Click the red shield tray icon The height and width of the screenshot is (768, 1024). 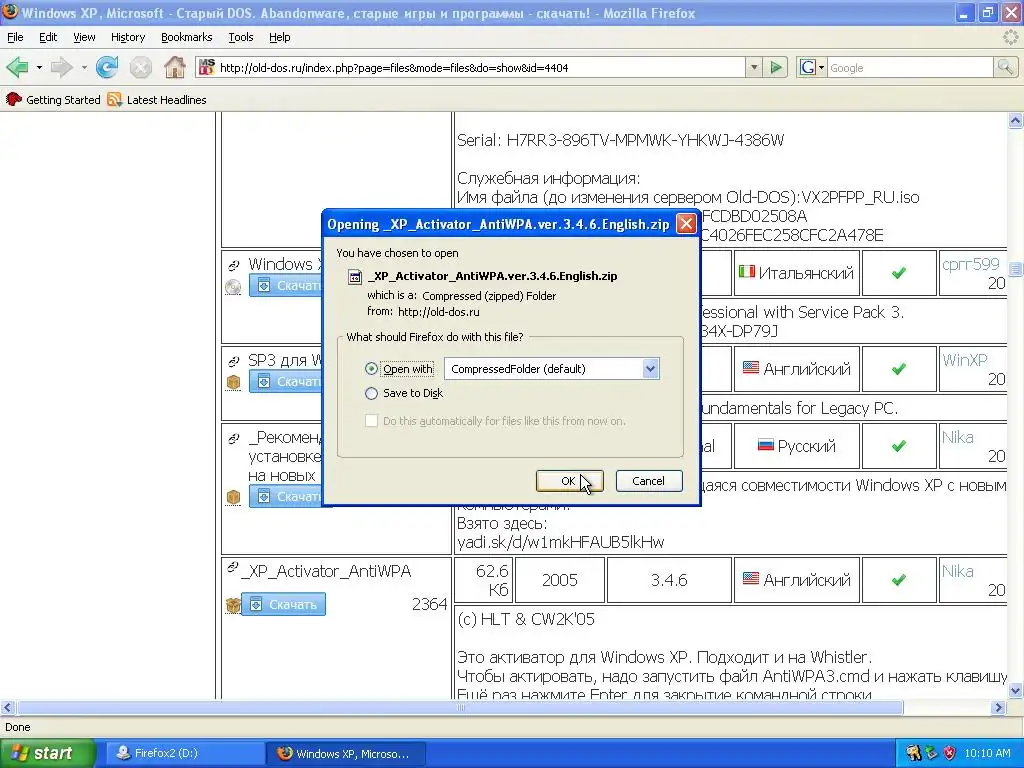(x=950, y=753)
